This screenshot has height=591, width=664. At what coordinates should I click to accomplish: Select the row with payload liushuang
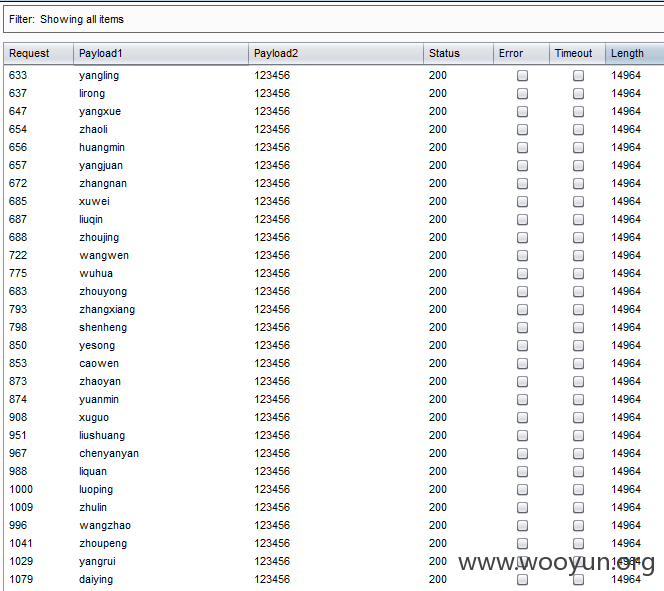point(334,435)
